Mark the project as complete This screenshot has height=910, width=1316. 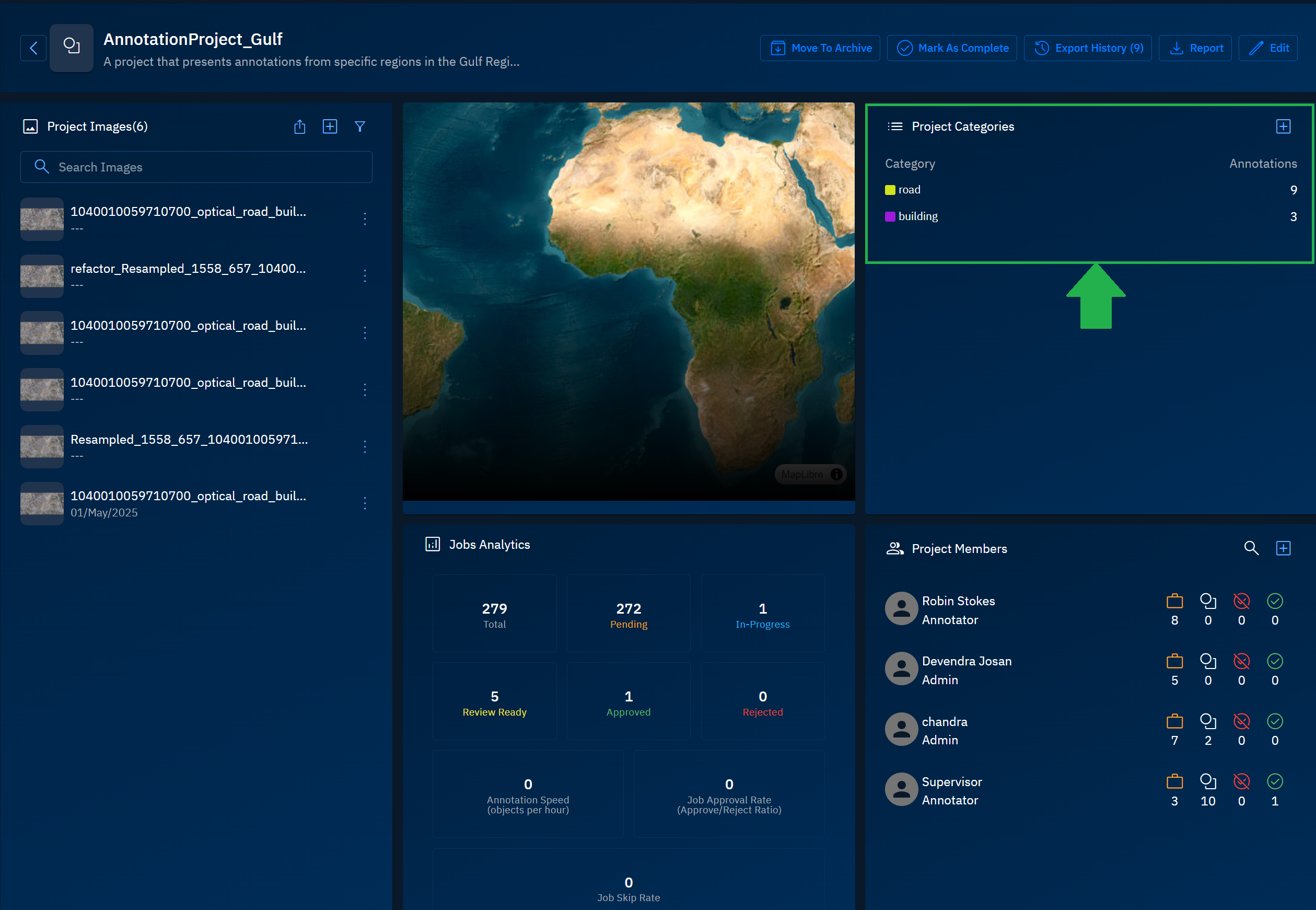coord(951,48)
